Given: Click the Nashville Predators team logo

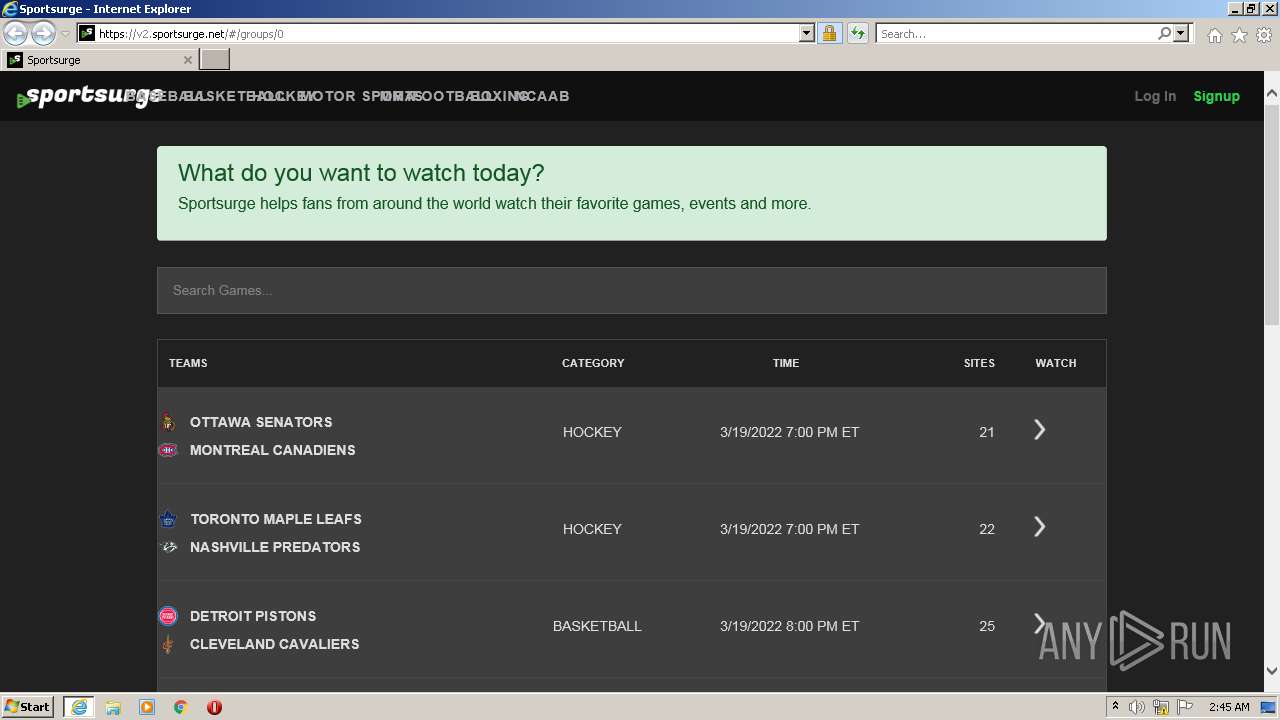Looking at the screenshot, I should tap(168, 547).
